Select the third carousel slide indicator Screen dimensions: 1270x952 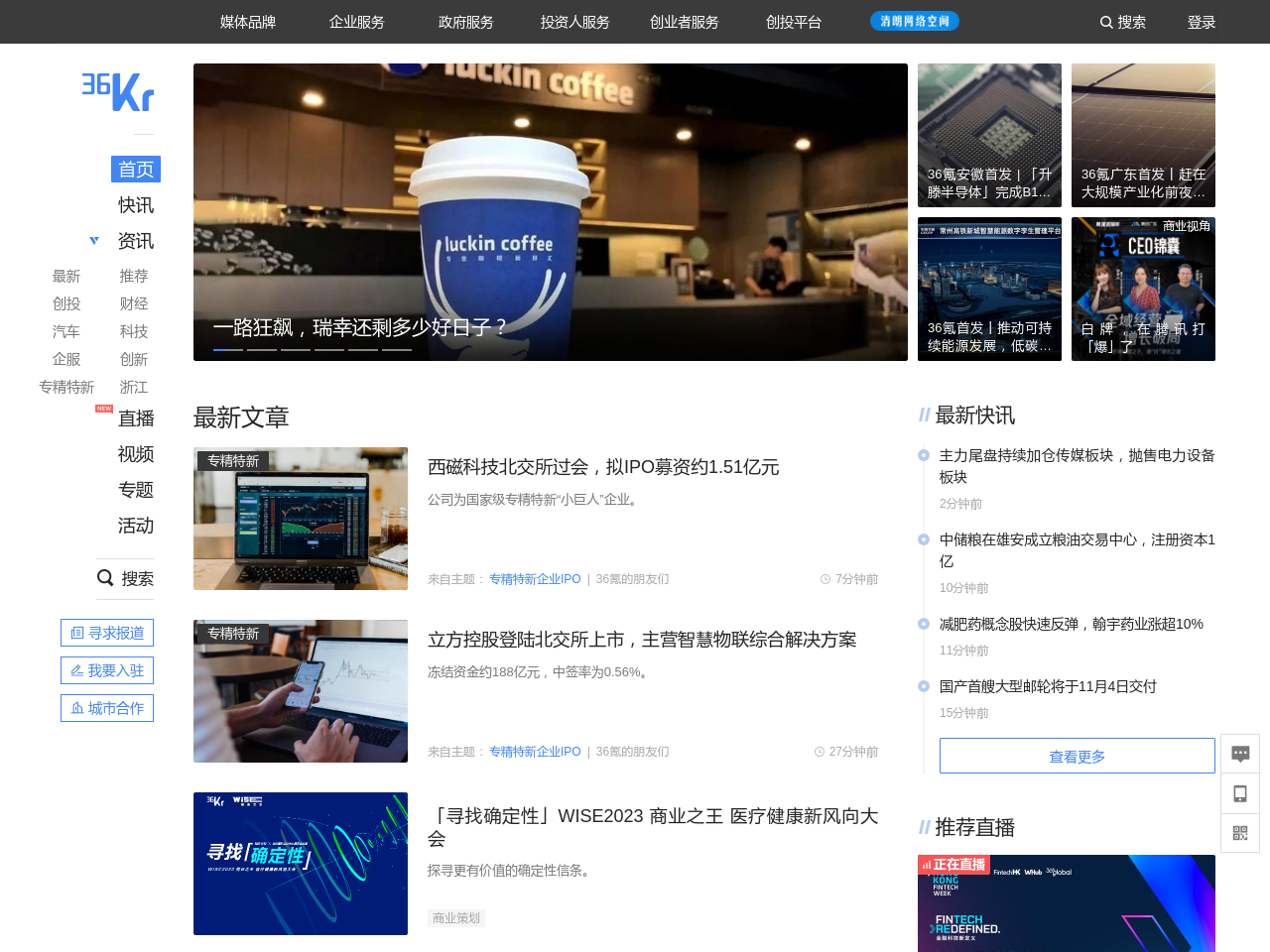tap(296, 349)
